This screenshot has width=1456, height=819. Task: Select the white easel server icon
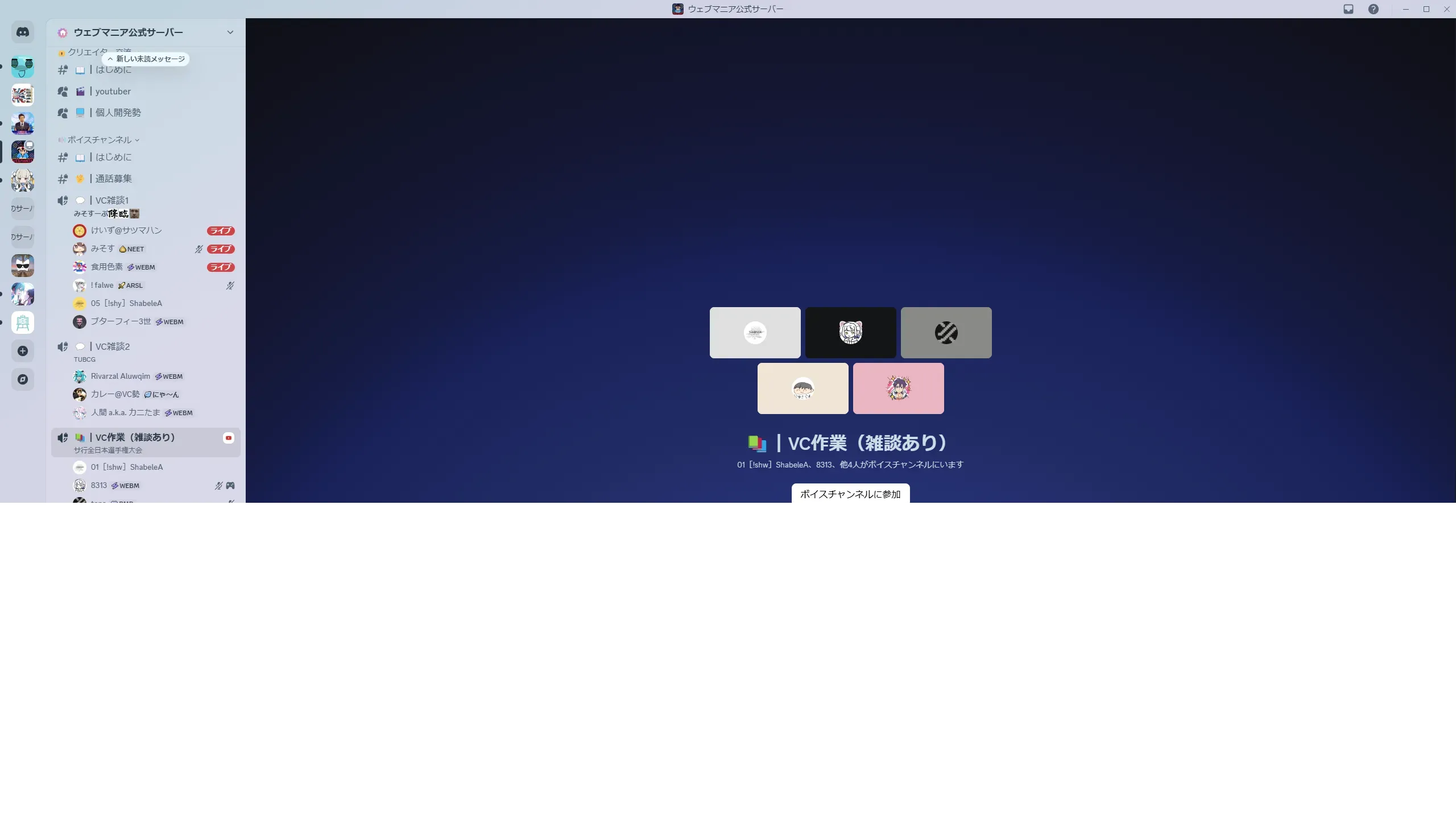pyautogui.click(x=23, y=322)
